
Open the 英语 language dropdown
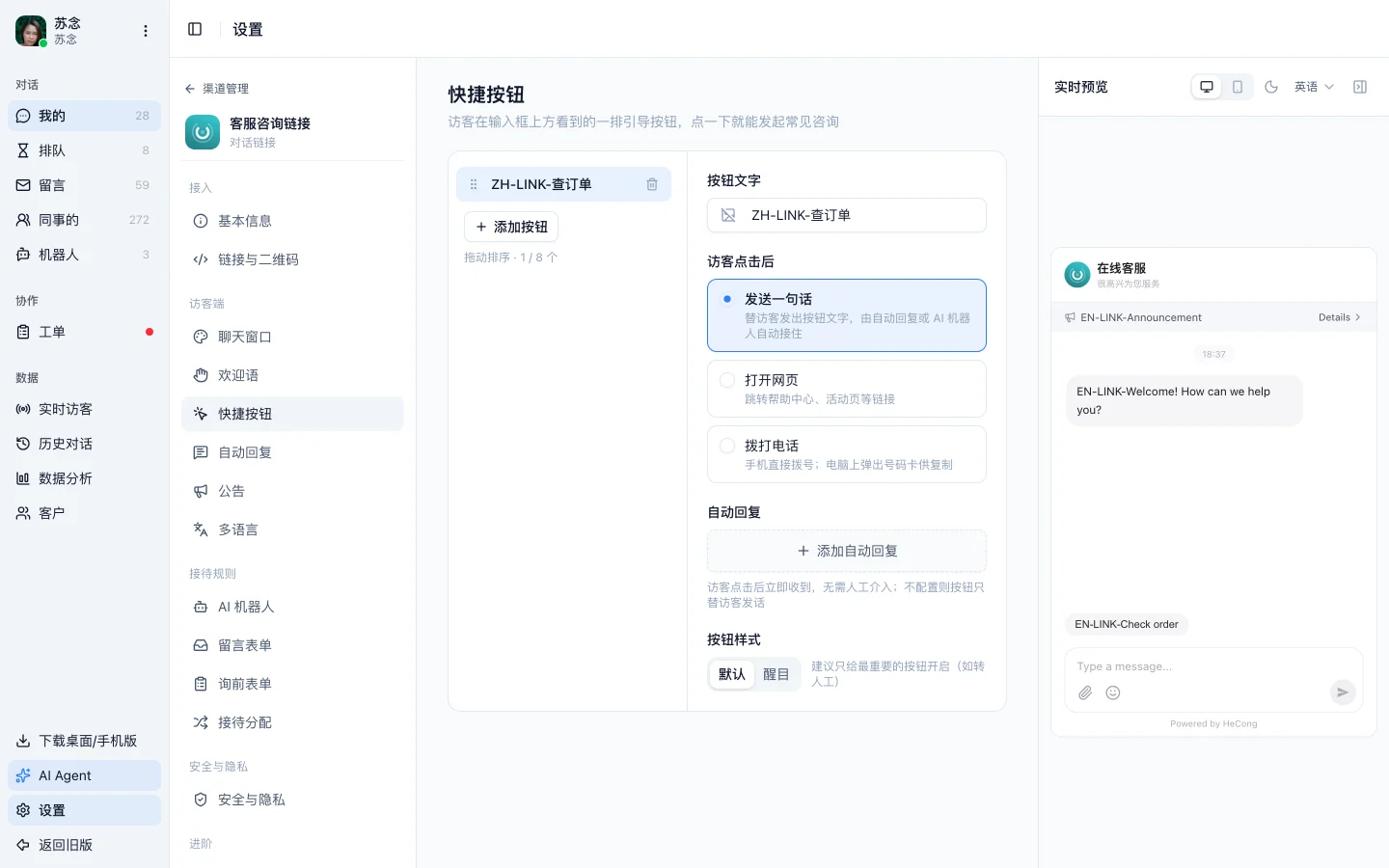[1314, 87]
